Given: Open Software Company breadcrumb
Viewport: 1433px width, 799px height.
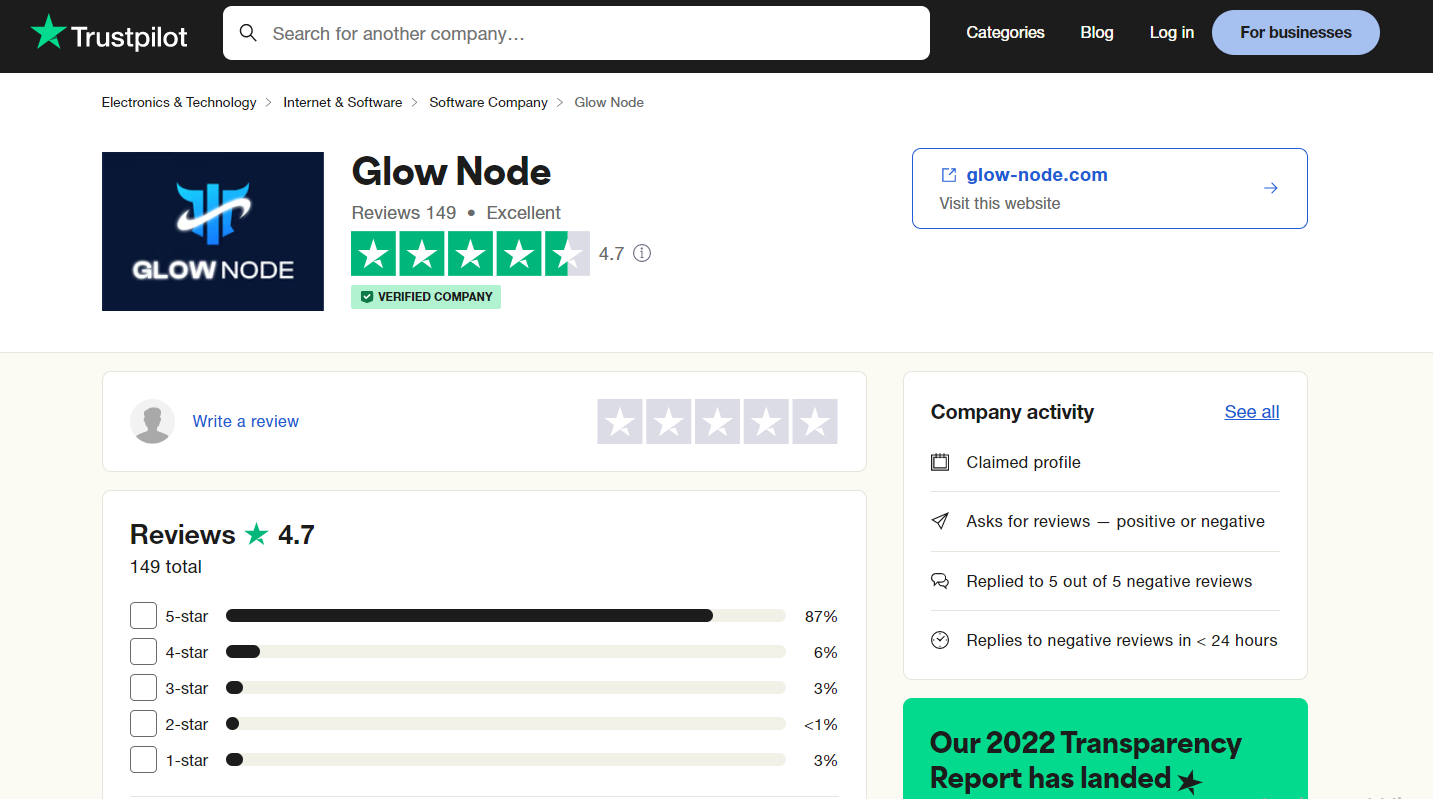Looking at the screenshot, I should pyautogui.click(x=489, y=102).
